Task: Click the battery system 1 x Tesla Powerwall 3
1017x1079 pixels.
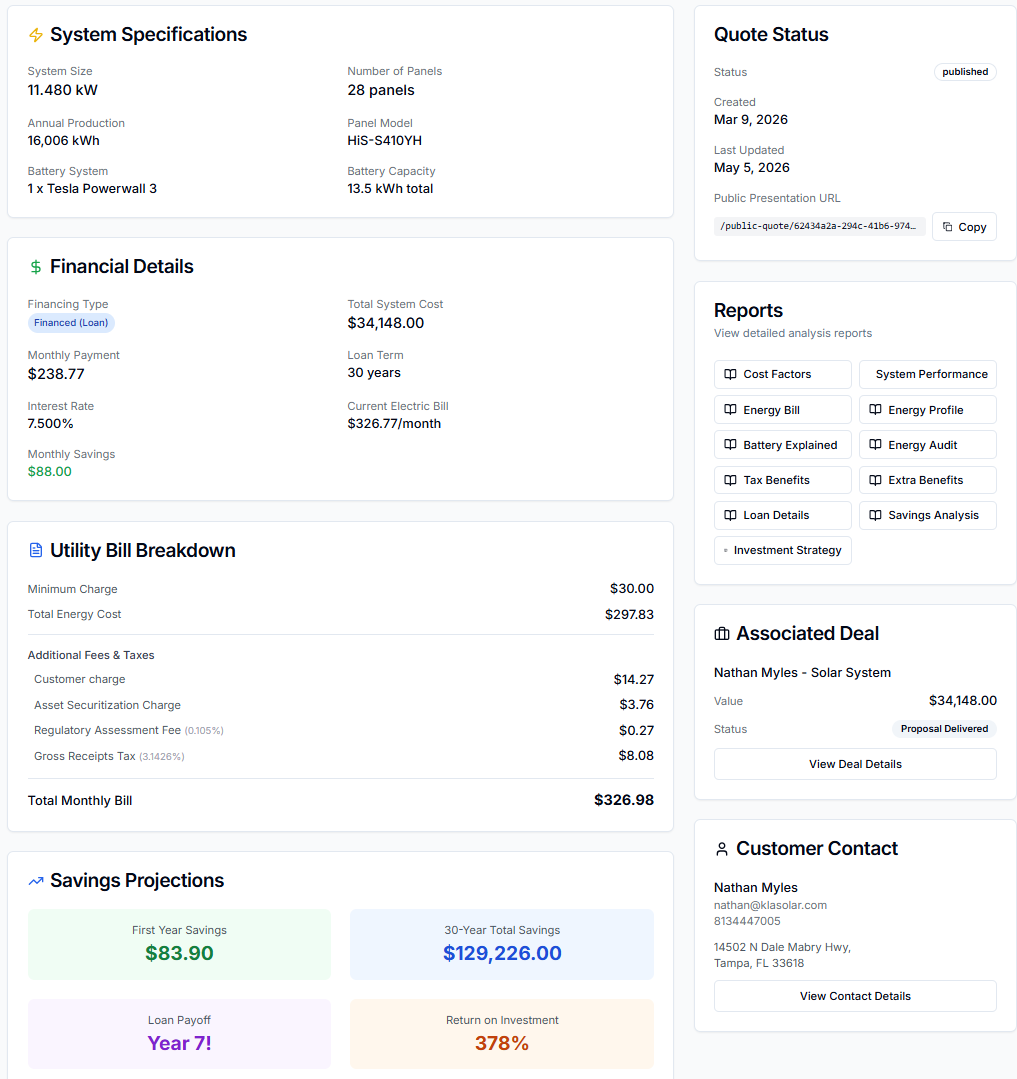Action: point(92,189)
